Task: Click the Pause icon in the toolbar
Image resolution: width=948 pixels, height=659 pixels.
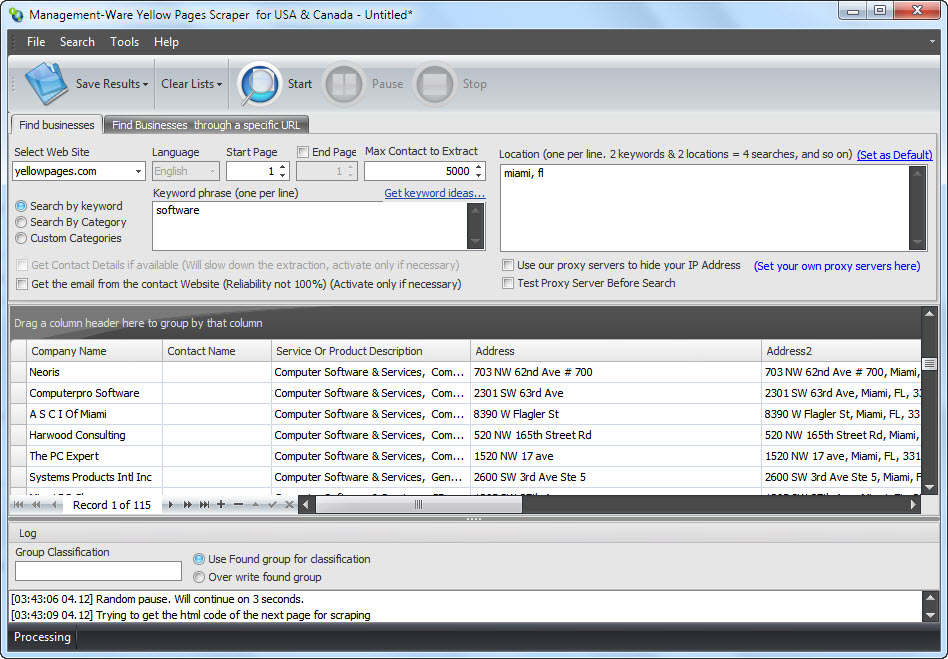Action: 344,84
